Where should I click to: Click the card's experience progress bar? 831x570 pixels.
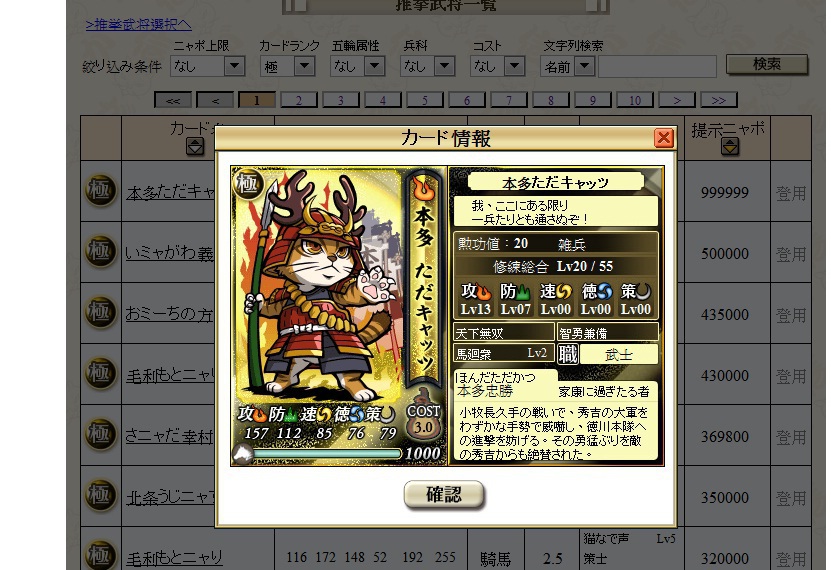click(x=327, y=453)
